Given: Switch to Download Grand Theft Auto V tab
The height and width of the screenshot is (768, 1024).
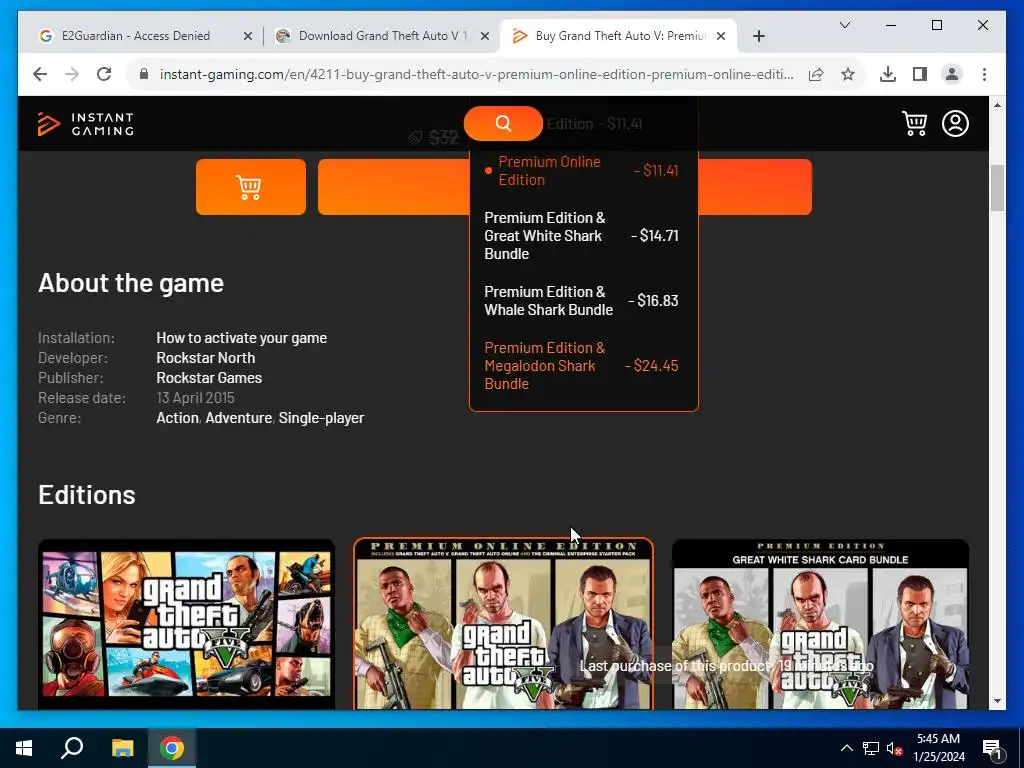Looking at the screenshot, I should point(383,36).
